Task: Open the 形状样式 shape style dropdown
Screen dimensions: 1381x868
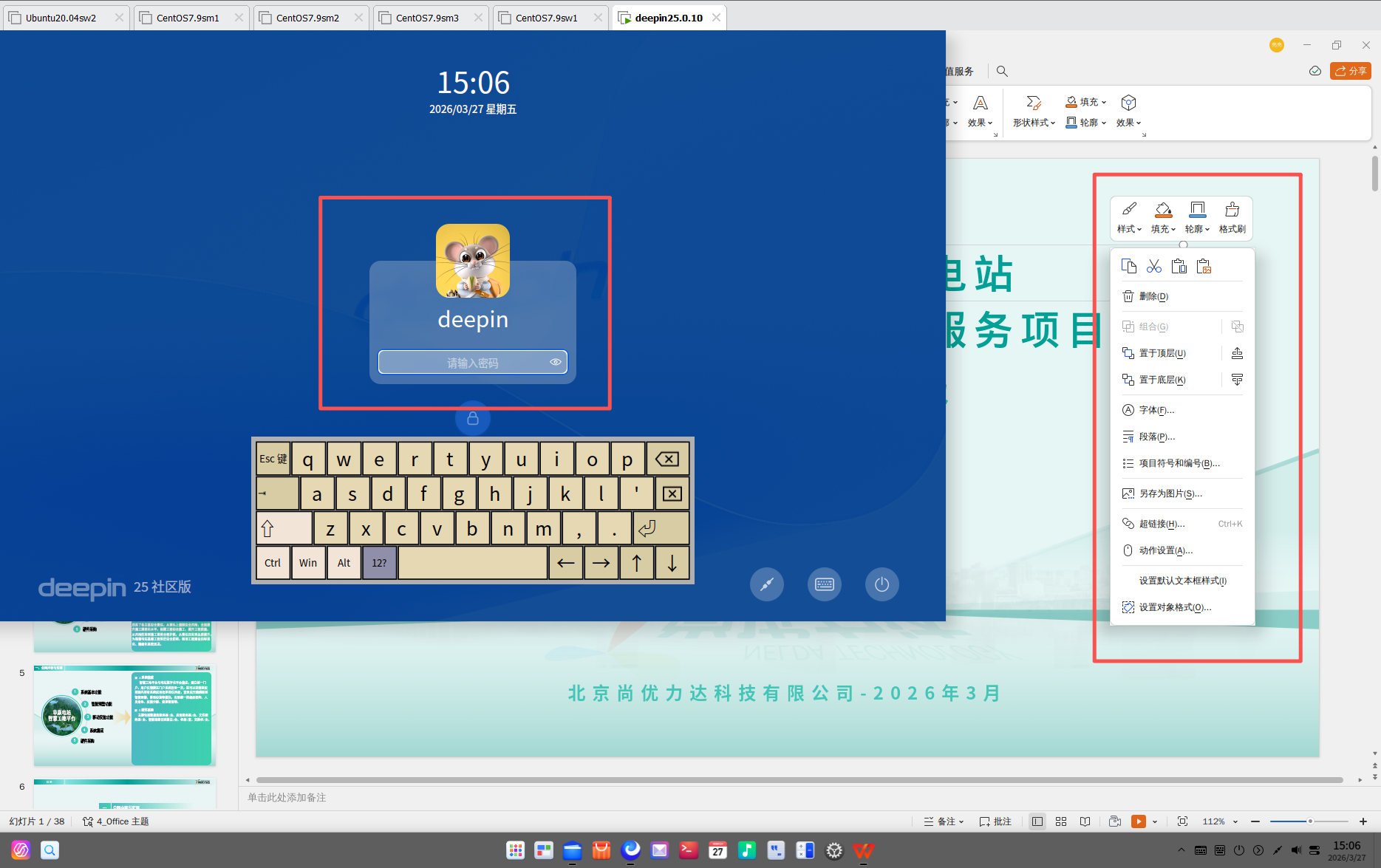Action: [1034, 111]
